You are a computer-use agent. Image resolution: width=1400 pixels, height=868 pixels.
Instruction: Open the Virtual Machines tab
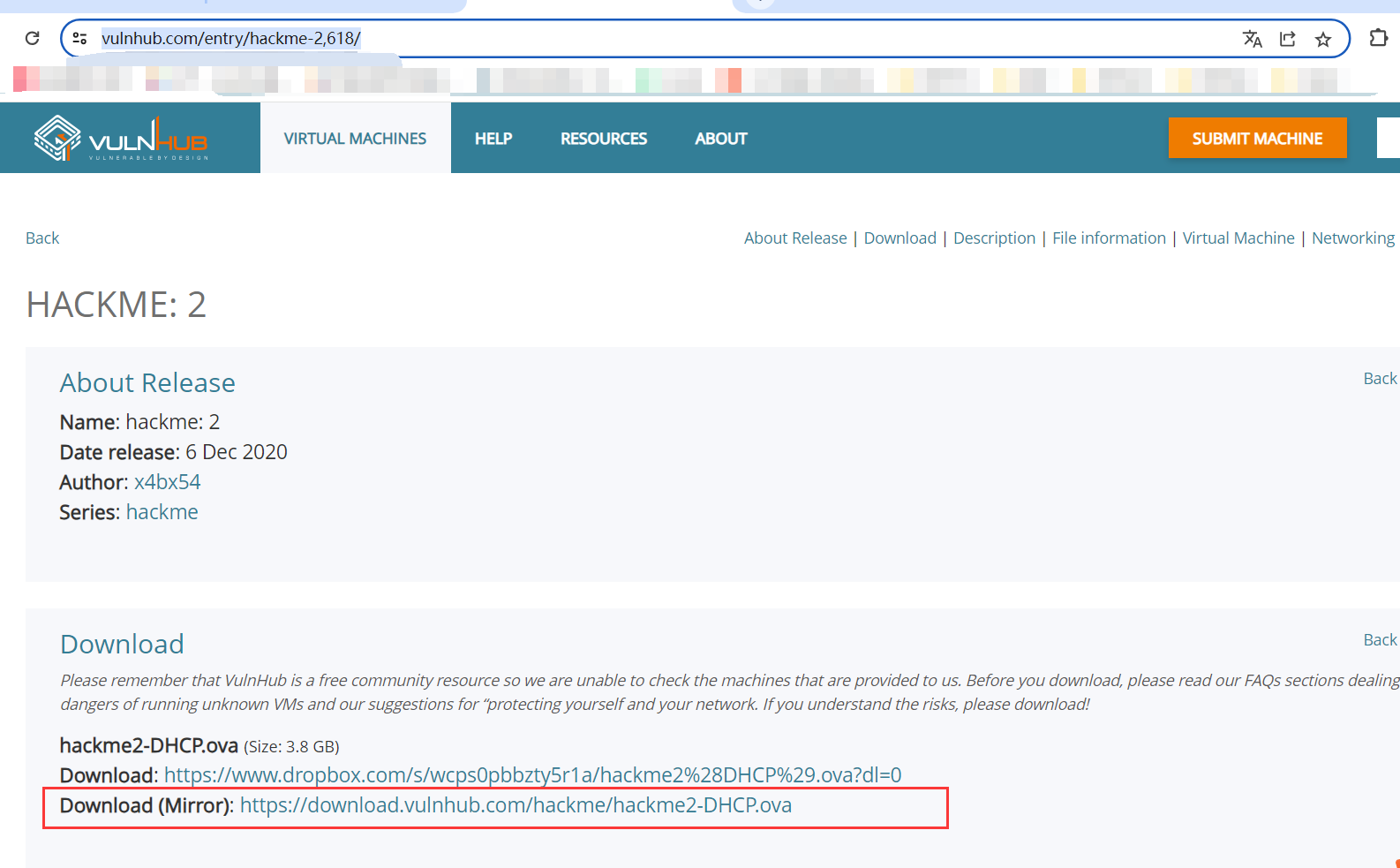pos(355,139)
